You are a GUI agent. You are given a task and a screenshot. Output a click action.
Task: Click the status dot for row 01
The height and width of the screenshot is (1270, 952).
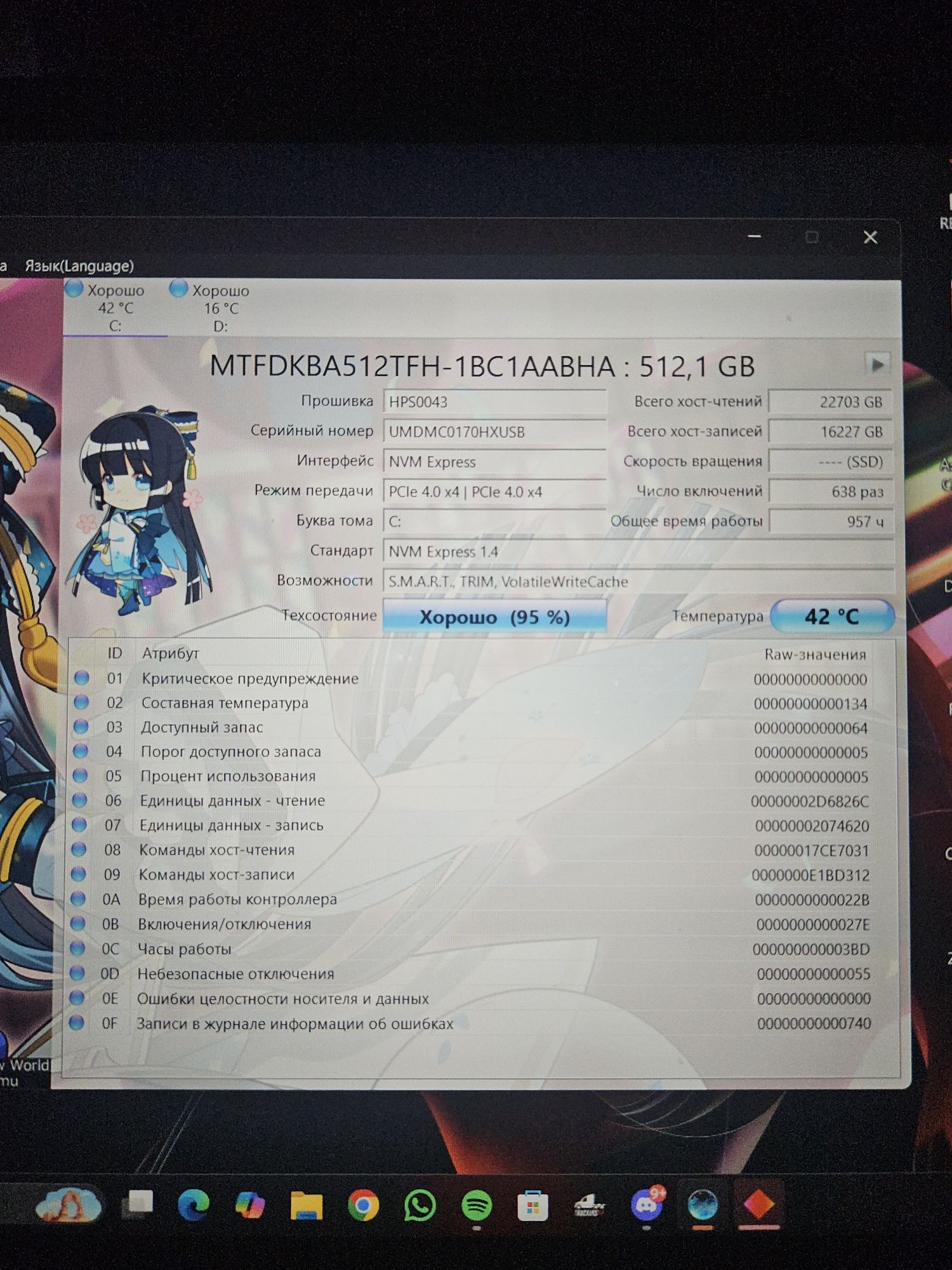pyautogui.click(x=81, y=678)
